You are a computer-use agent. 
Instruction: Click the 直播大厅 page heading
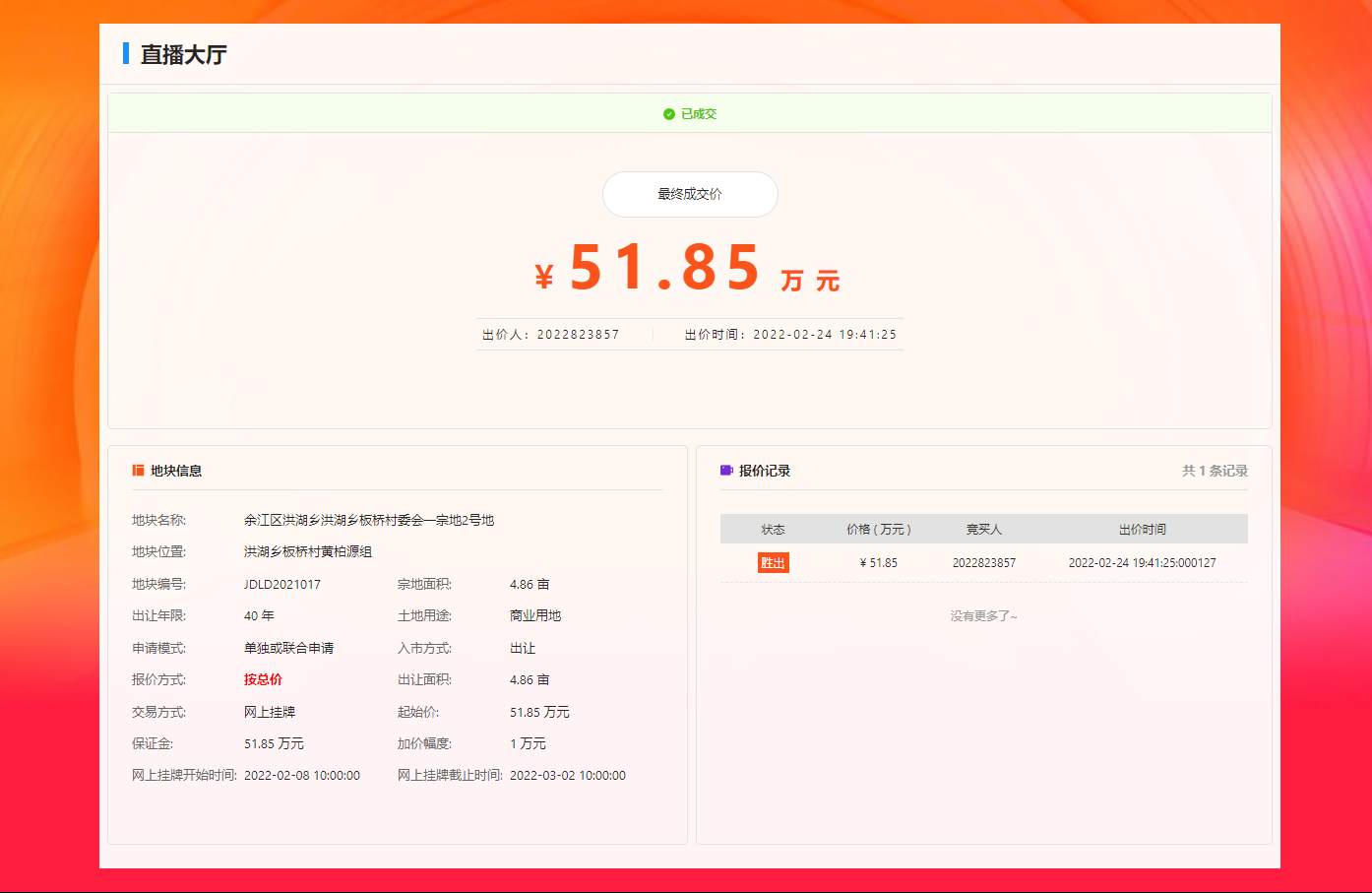(184, 54)
